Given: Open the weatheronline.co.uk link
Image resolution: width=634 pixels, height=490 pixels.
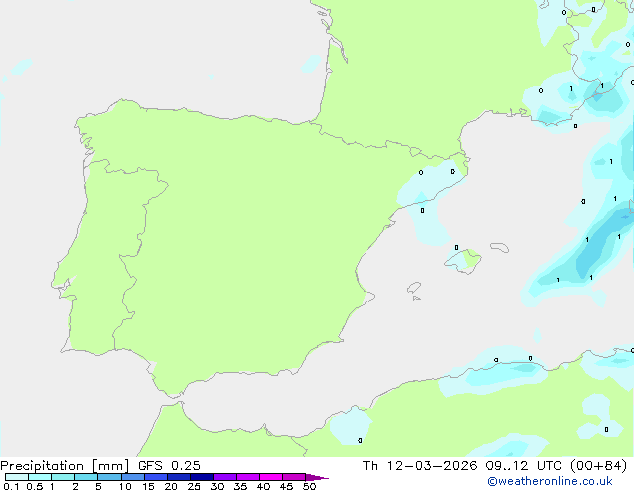Looking at the screenshot, I should pos(550,481).
